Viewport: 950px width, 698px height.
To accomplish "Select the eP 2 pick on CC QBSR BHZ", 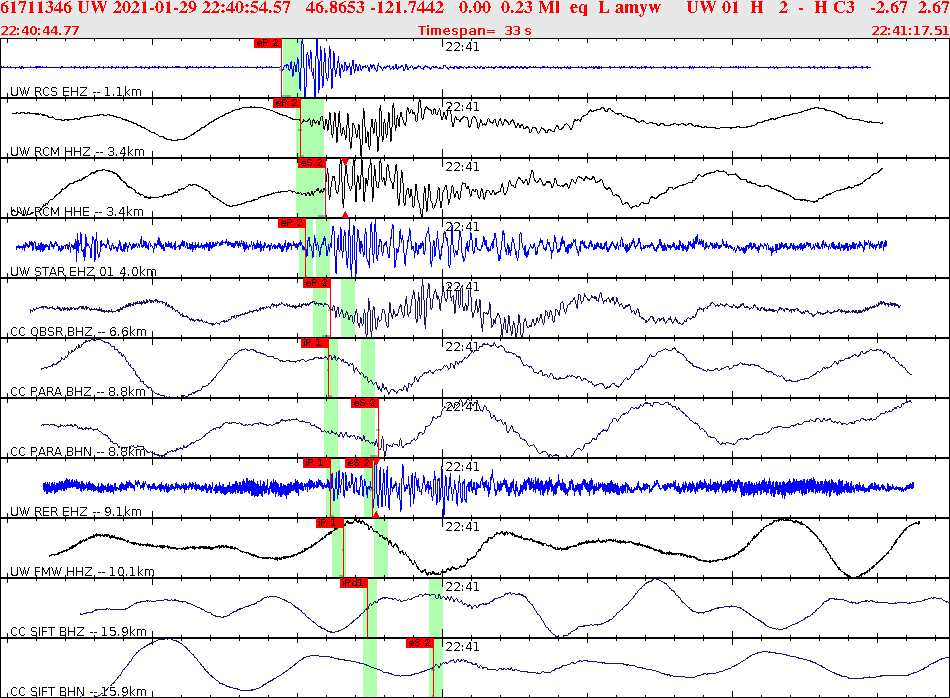I will (315, 283).
